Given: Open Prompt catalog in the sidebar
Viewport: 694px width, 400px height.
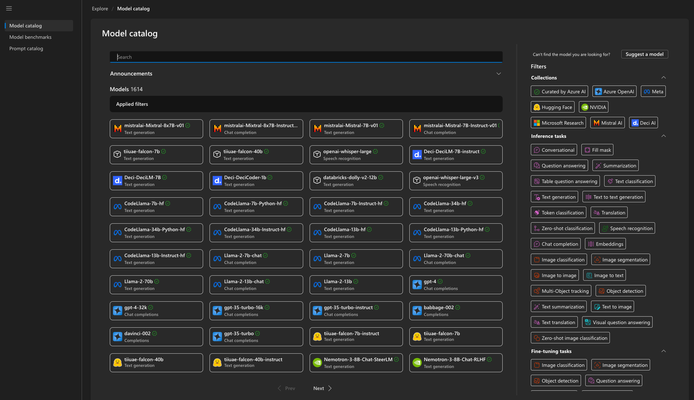Looking at the screenshot, I should click(26, 49).
